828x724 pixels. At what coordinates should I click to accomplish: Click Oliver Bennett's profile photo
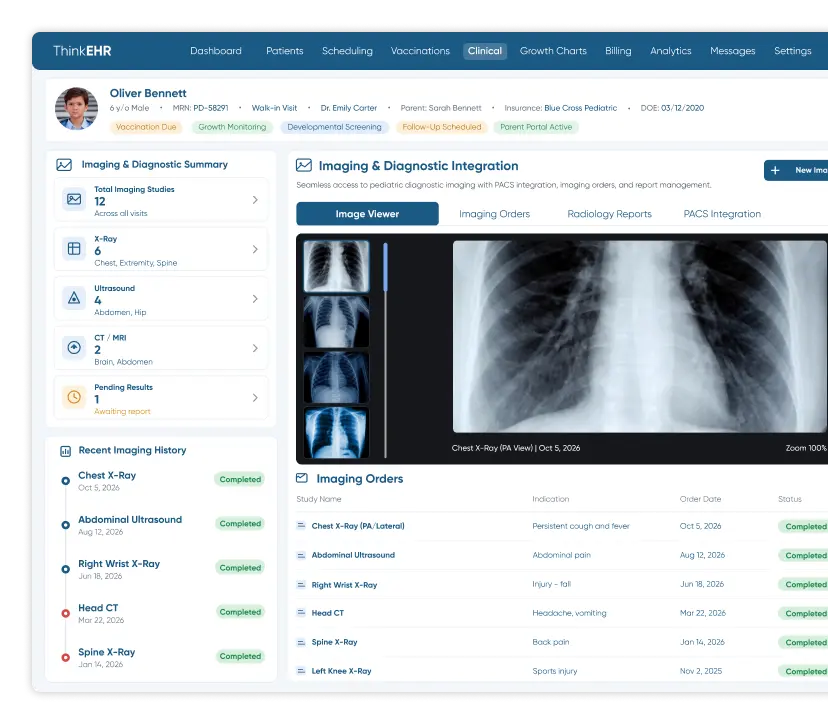click(x=77, y=109)
